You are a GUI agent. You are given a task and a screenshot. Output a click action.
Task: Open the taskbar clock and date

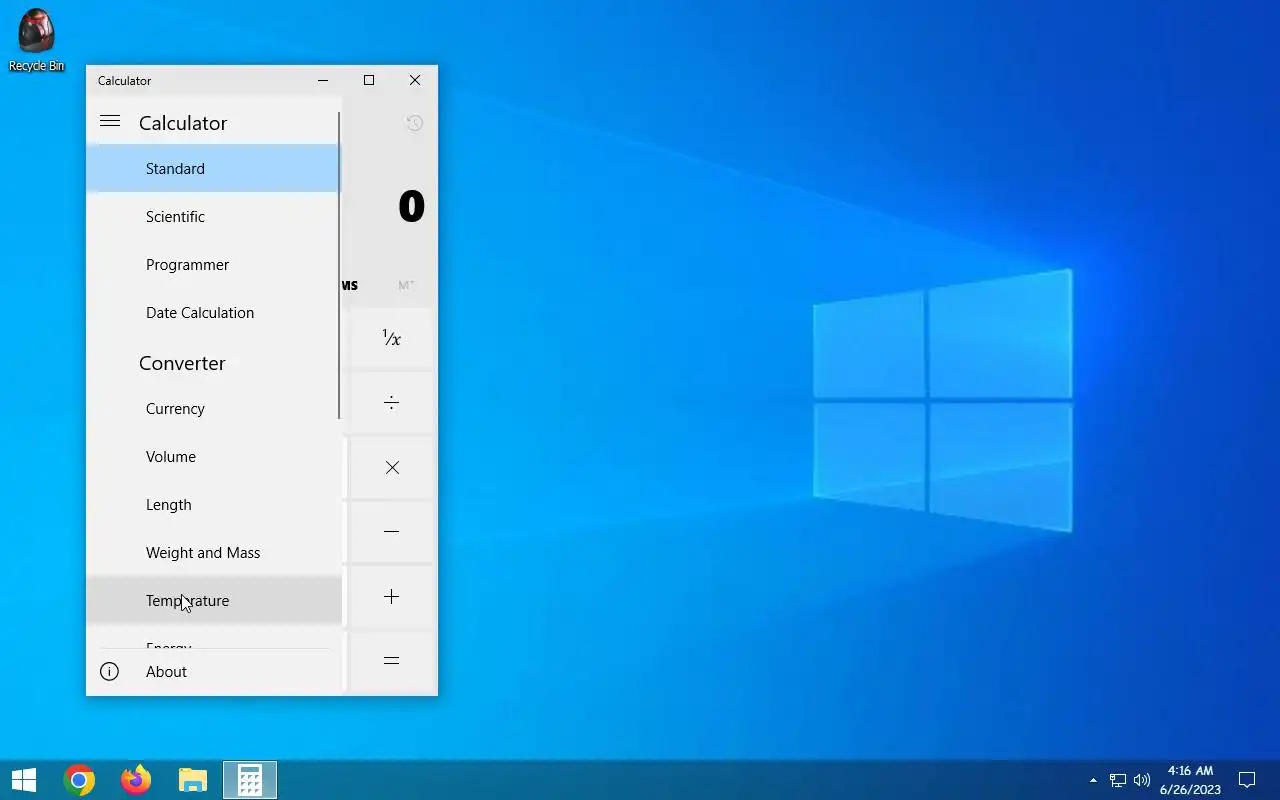[x=1190, y=780]
